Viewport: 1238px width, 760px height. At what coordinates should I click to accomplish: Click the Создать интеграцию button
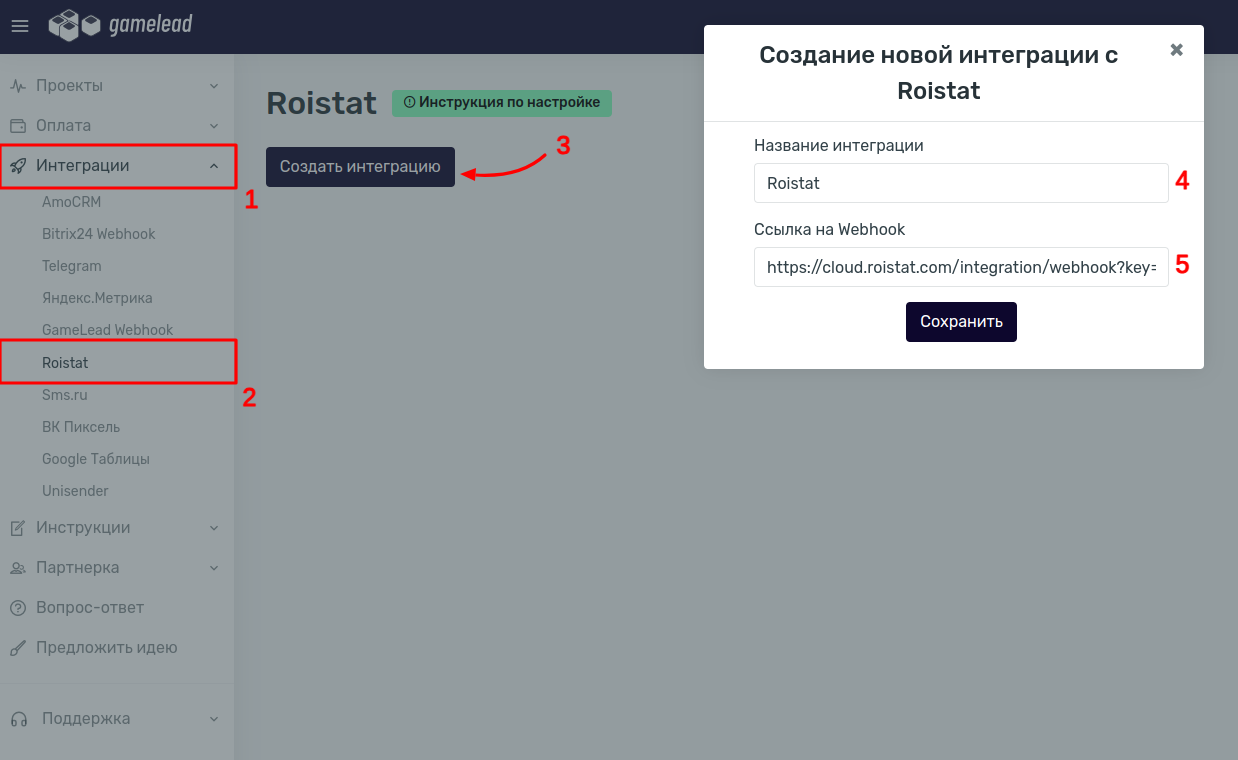coord(360,167)
